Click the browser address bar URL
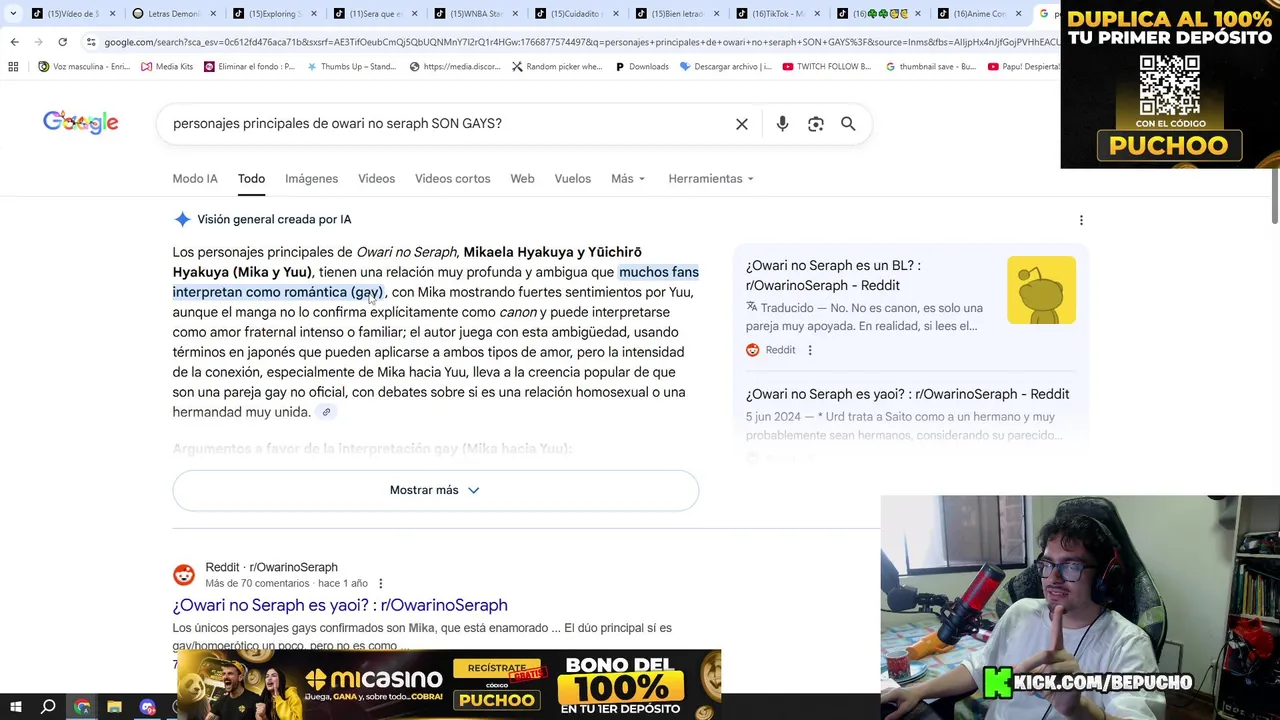 pos(580,42)
